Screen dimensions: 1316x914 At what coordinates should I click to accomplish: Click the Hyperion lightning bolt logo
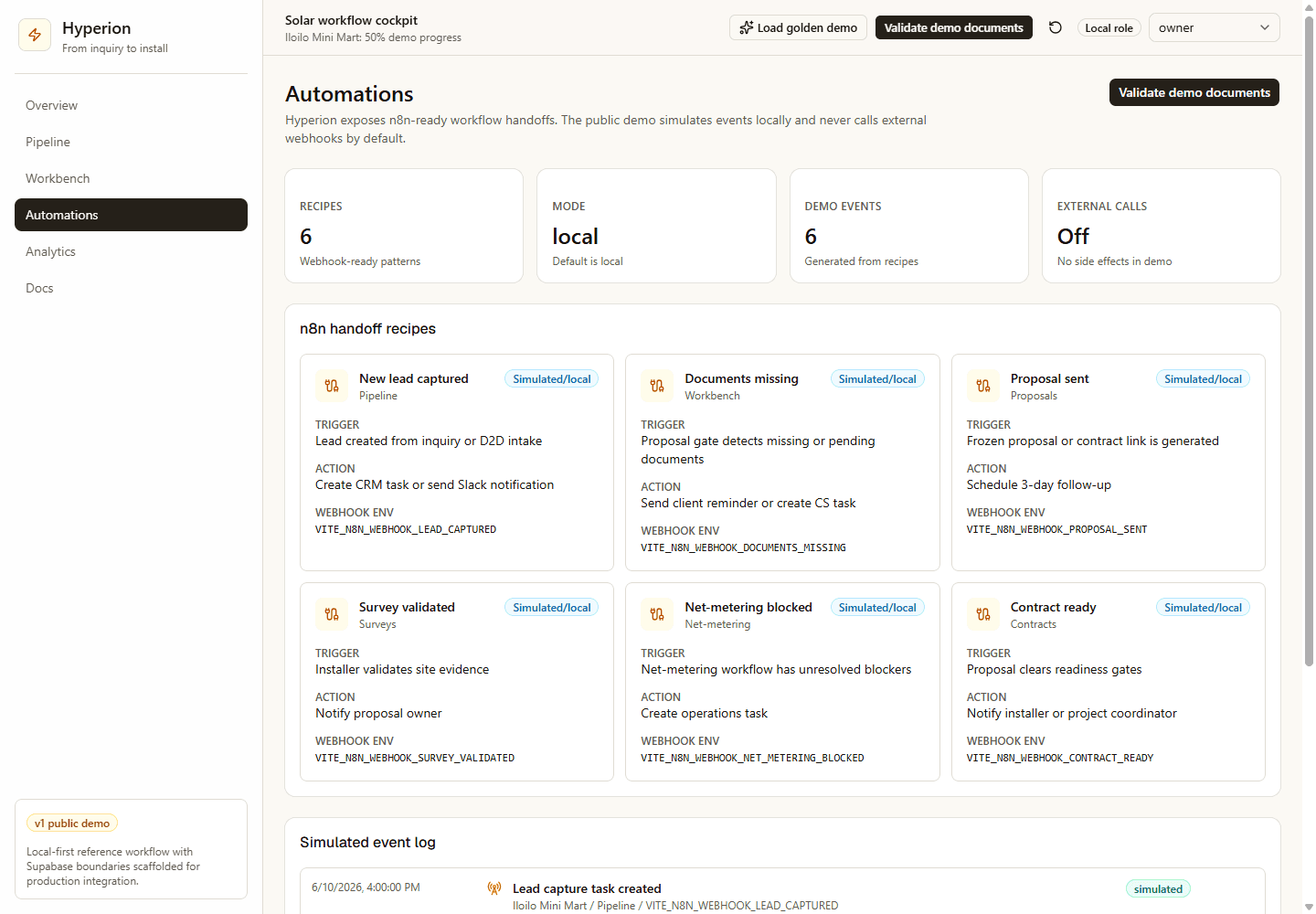(x=35, y=35)
